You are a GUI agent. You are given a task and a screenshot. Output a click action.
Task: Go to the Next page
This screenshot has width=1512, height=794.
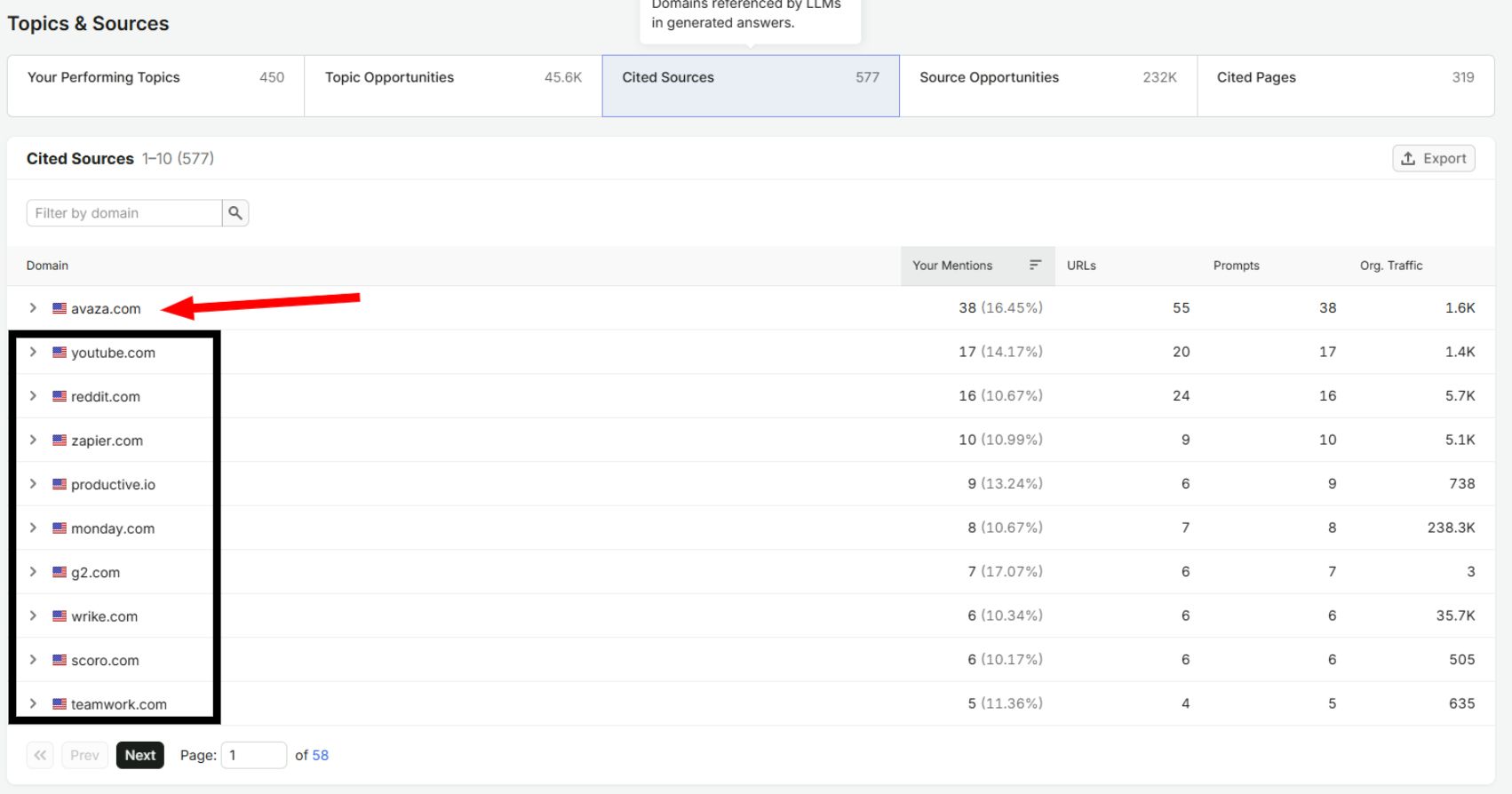[140, 755]
